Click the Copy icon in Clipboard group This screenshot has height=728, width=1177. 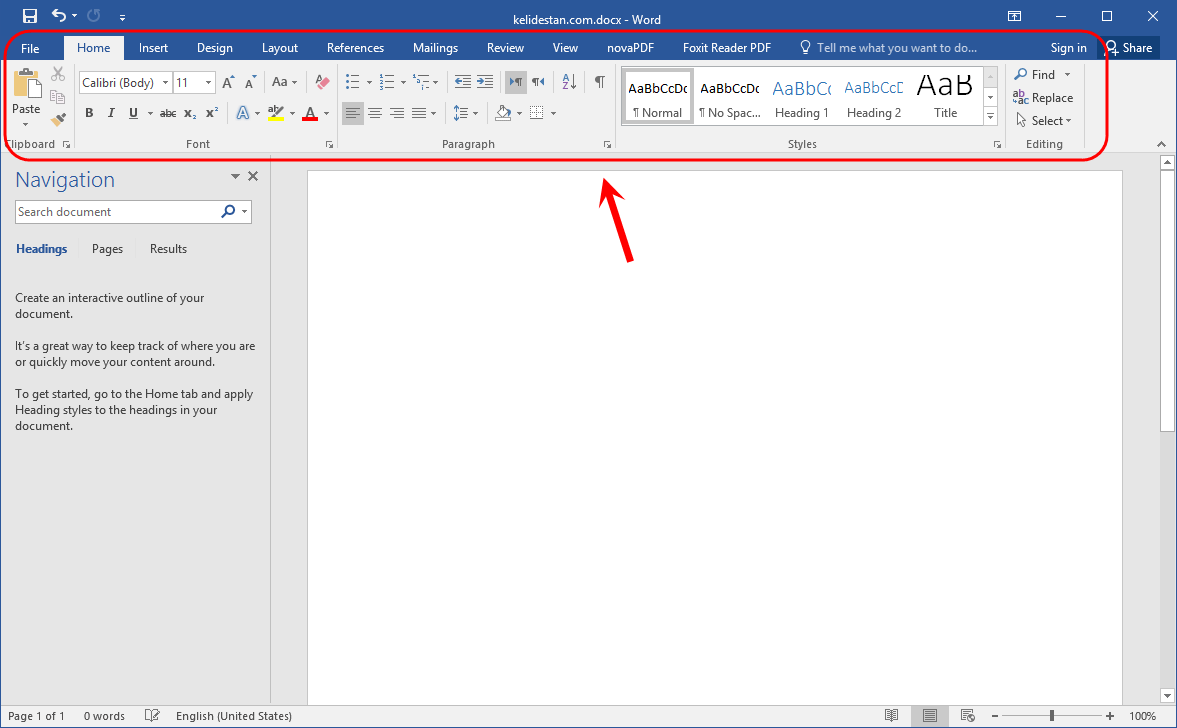(x=58, y=97)
